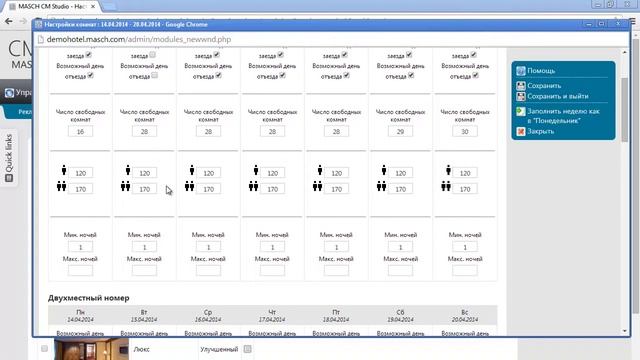Edit Sunday Макс. ночей field
This screenshot has width=640, height=360.
(x=464, y=271)
